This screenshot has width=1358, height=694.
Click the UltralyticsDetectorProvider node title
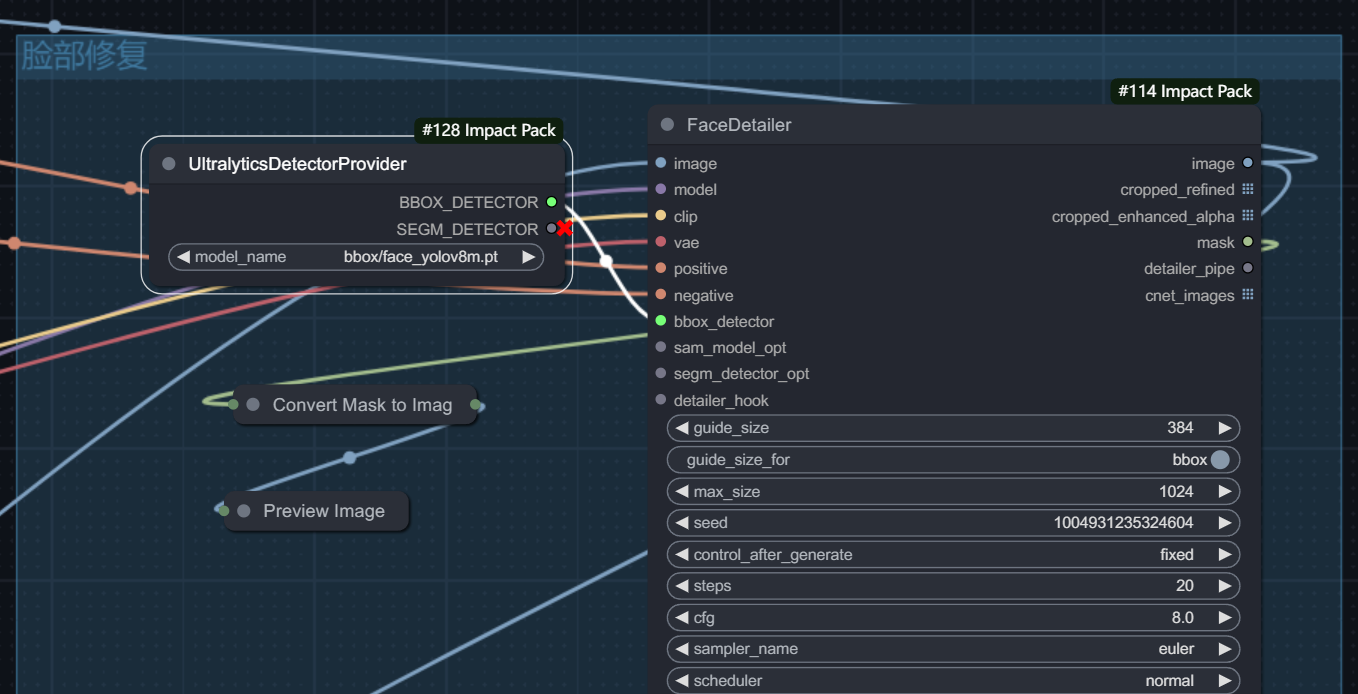297,164
